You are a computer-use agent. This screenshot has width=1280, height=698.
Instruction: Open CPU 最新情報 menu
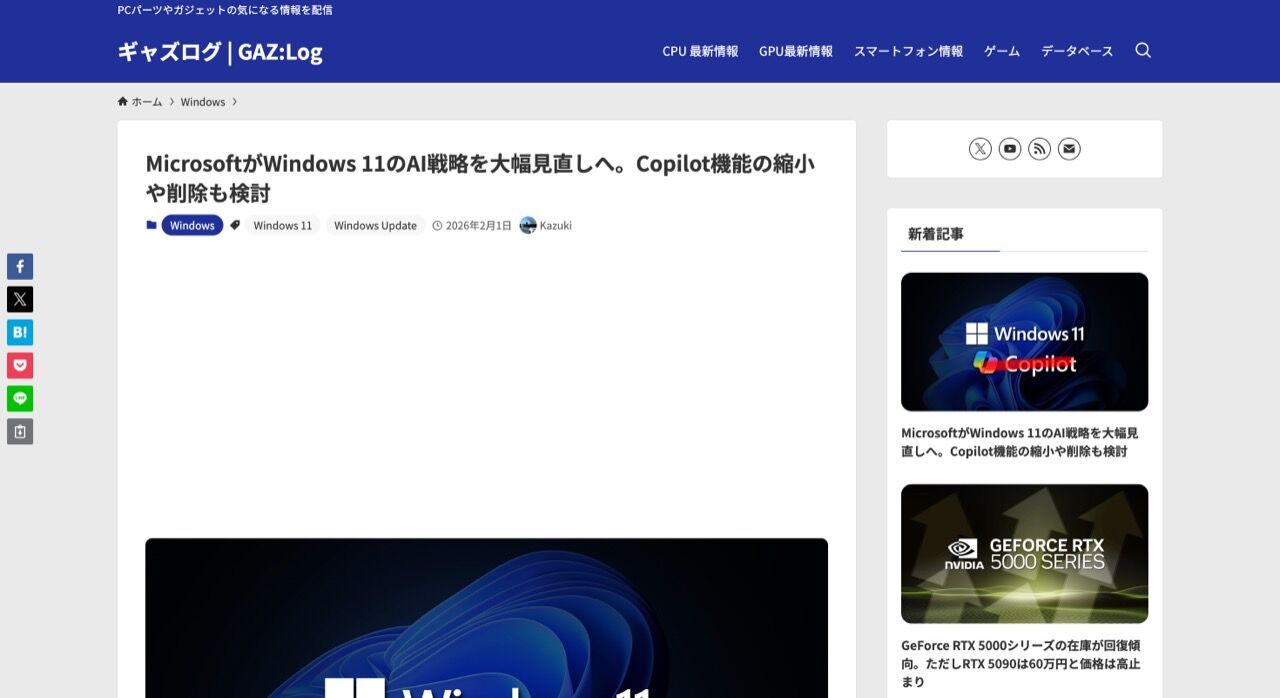coord(700,51)
